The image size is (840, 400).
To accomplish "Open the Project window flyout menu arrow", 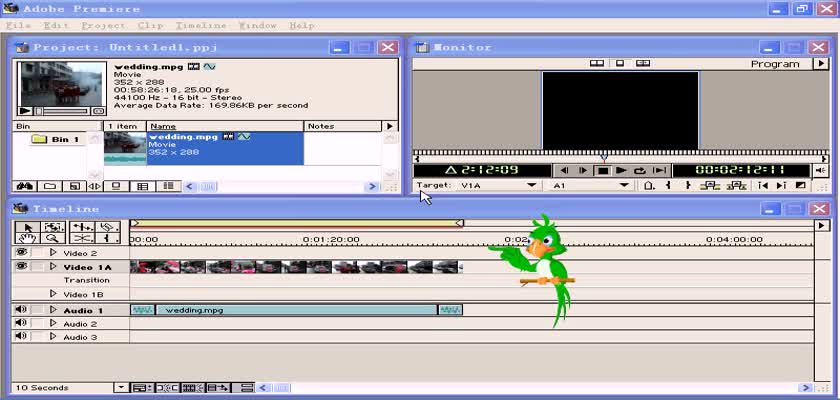I will click(x=390, y=126).
